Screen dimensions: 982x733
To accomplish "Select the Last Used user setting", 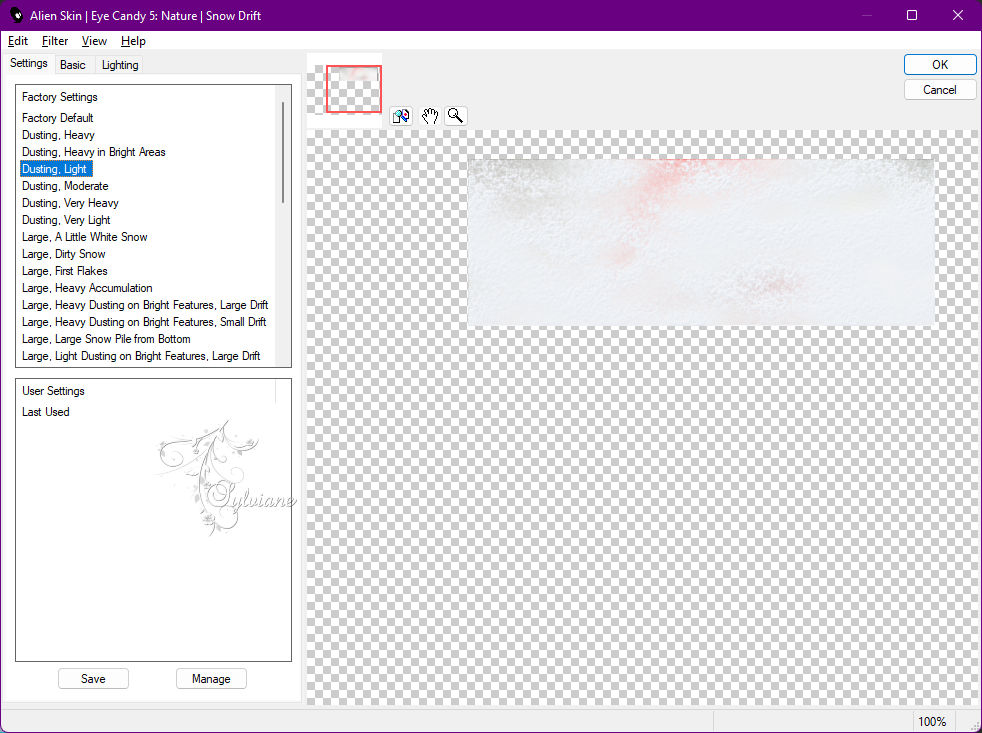I will (x=46, y=412).
